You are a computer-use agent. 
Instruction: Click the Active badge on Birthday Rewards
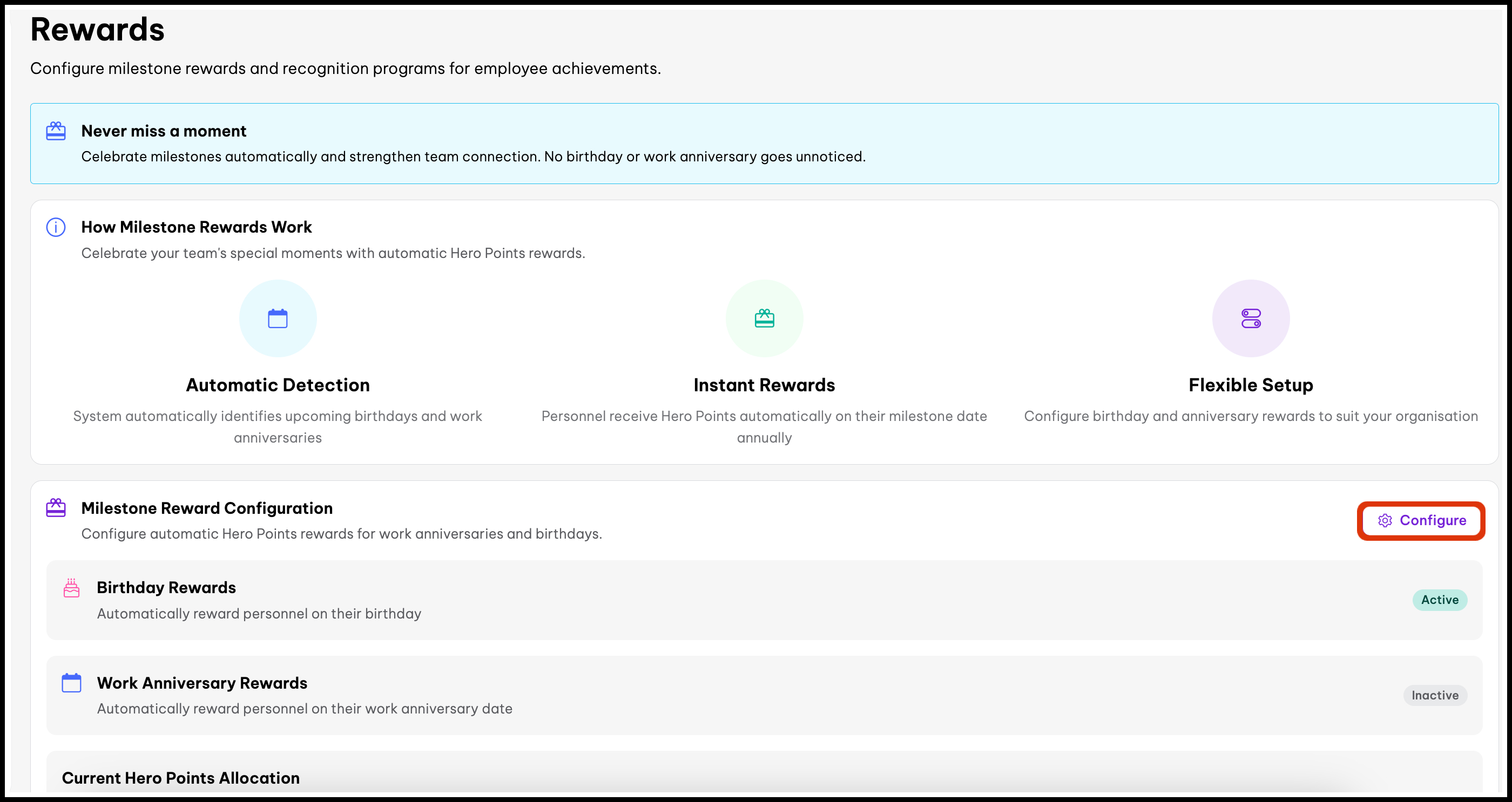[1440, 600]
